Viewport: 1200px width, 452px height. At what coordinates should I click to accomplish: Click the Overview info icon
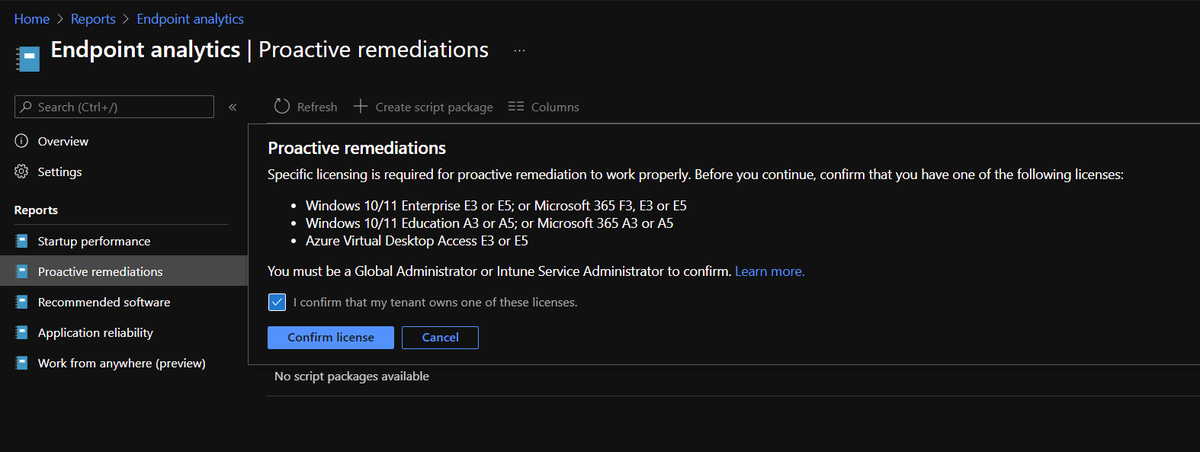[x=21, y=141]
